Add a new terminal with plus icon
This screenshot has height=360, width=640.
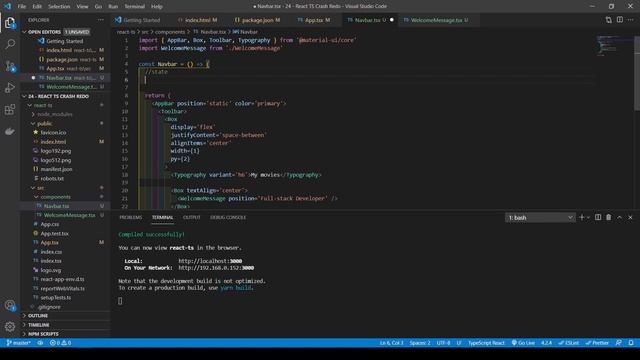582,218
